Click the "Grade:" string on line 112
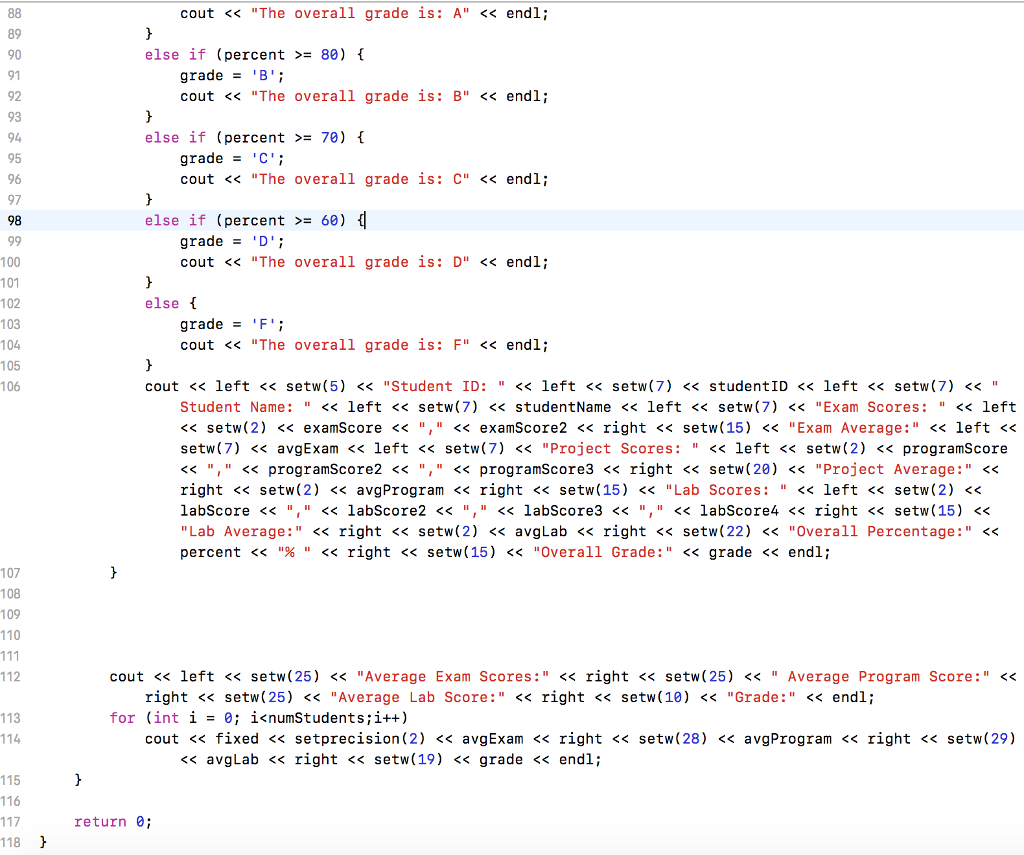 (761, 698)
